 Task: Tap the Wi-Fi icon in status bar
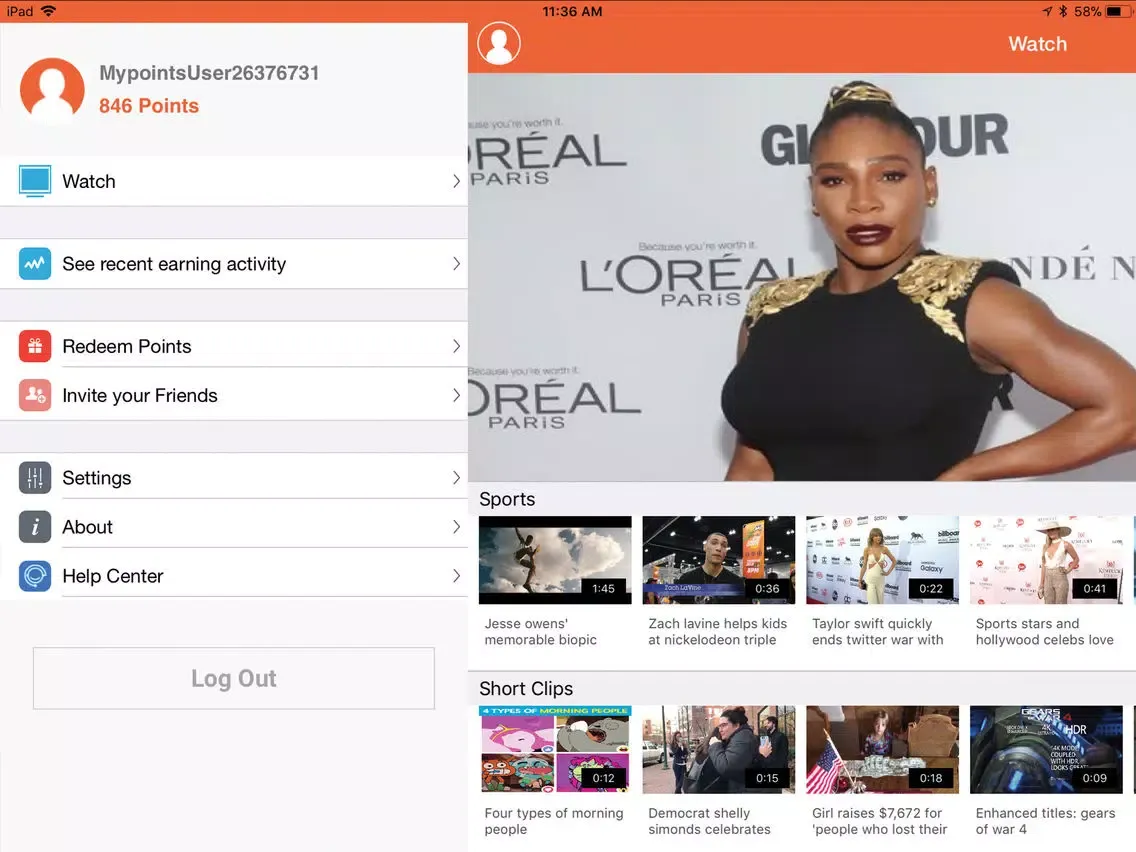[49, 11]
